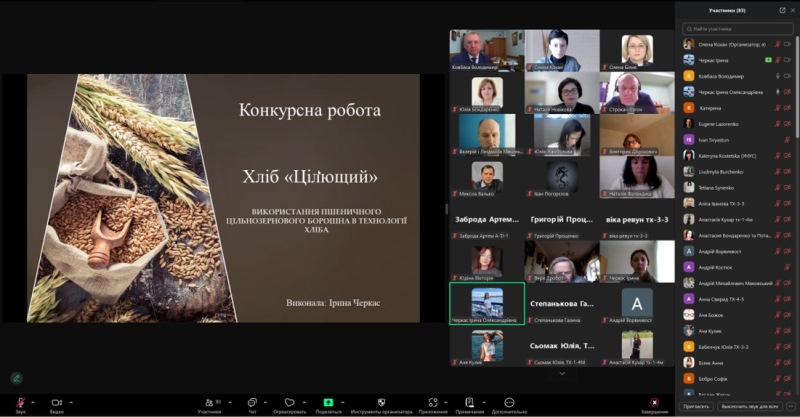Toggle mute for Ivan Svyastun
The width and height of the screenshot is (800, 417).
[x=787, y=140]
